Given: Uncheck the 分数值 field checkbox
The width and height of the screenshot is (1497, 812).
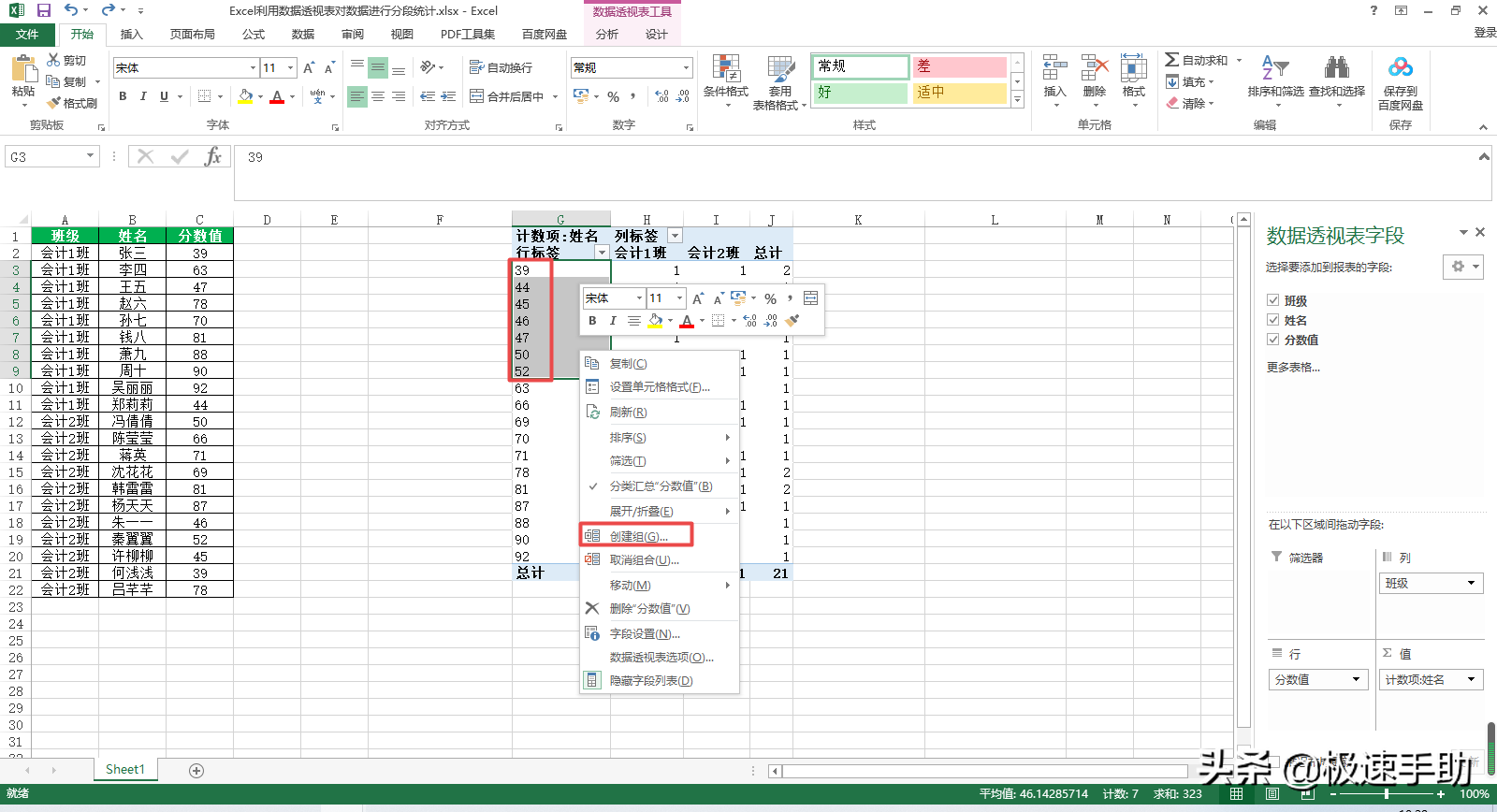Looking at the screenshot, I should [1272, 340].
